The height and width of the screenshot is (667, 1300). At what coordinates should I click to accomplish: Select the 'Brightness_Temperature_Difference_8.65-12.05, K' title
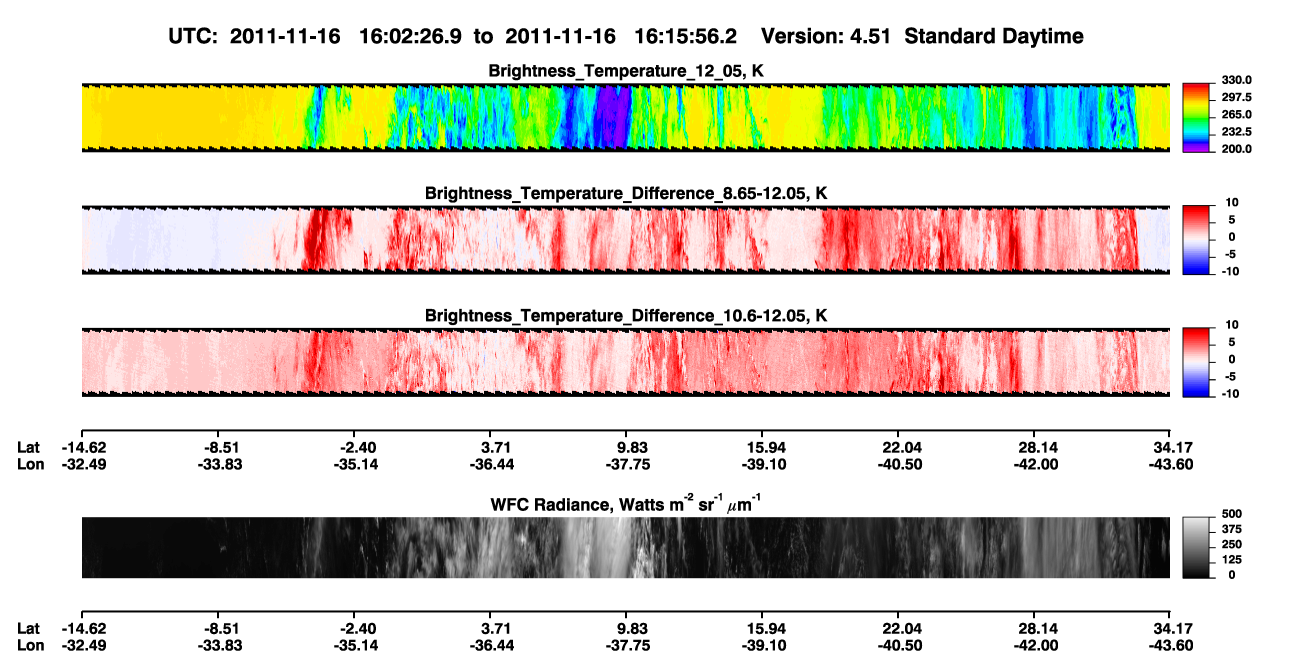(x=626, y=193)
